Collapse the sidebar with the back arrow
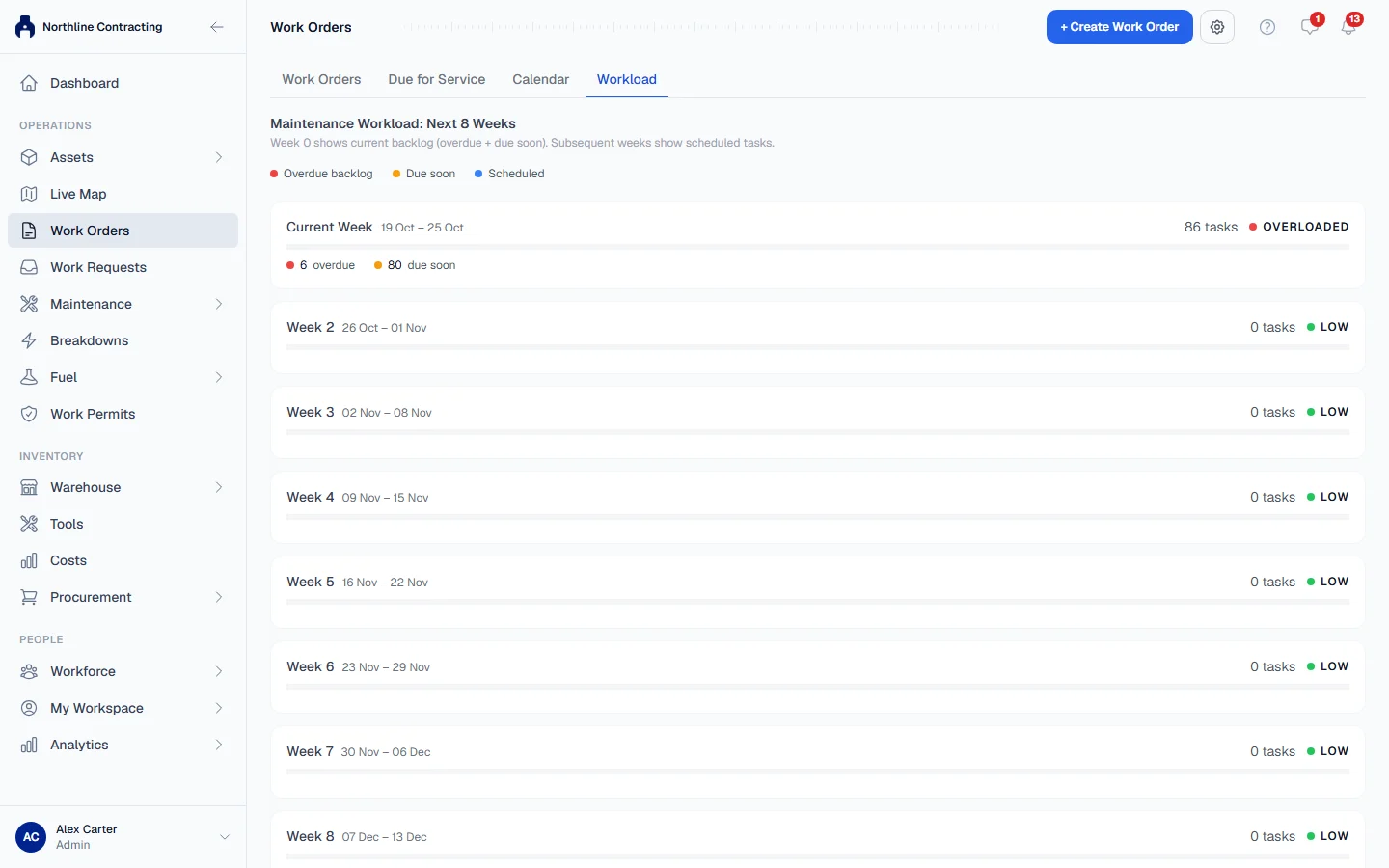Screen dimensions: 1389x868 [x=217, y=27]
